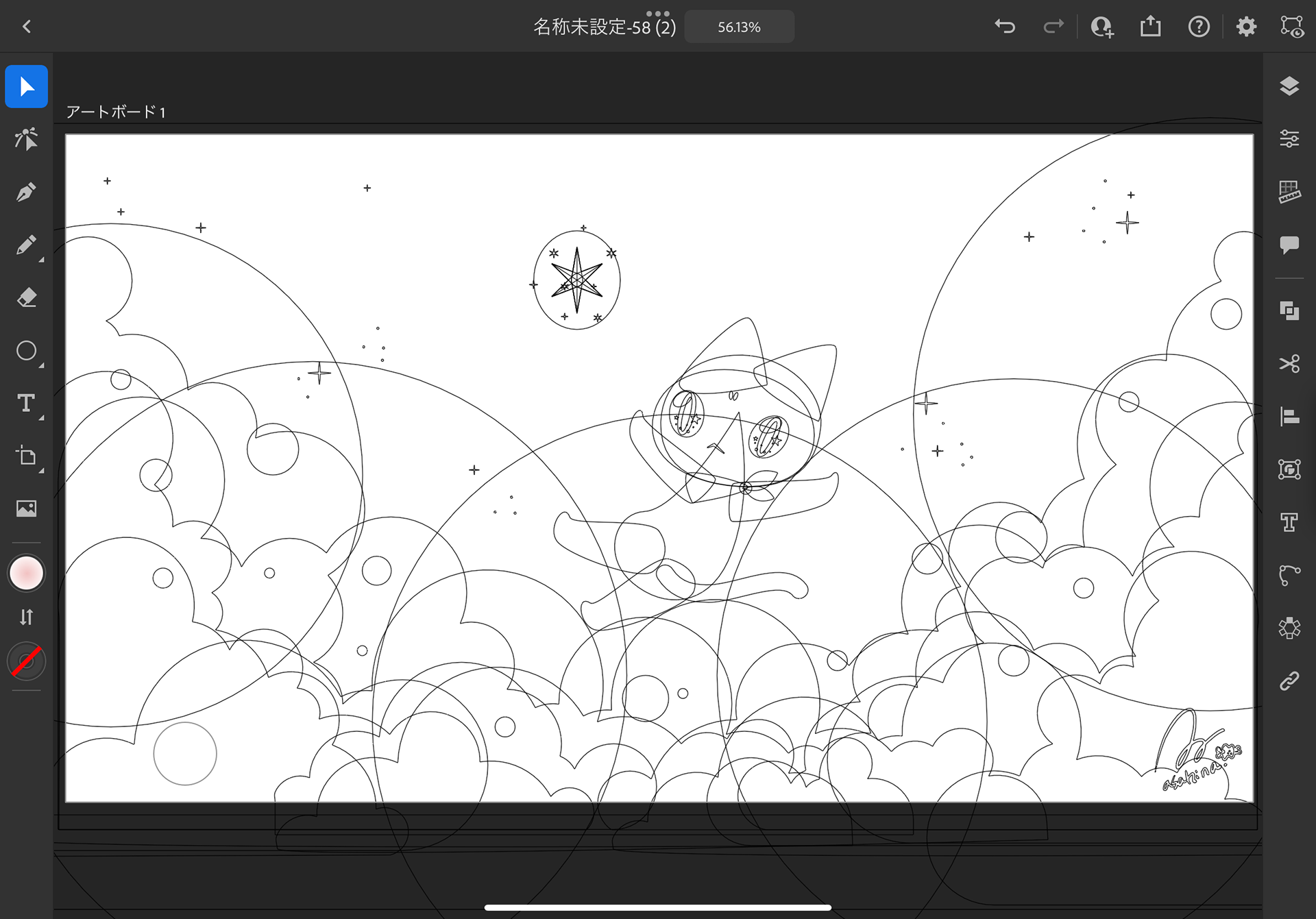Open the three-dot document menu

click(657, 13)
